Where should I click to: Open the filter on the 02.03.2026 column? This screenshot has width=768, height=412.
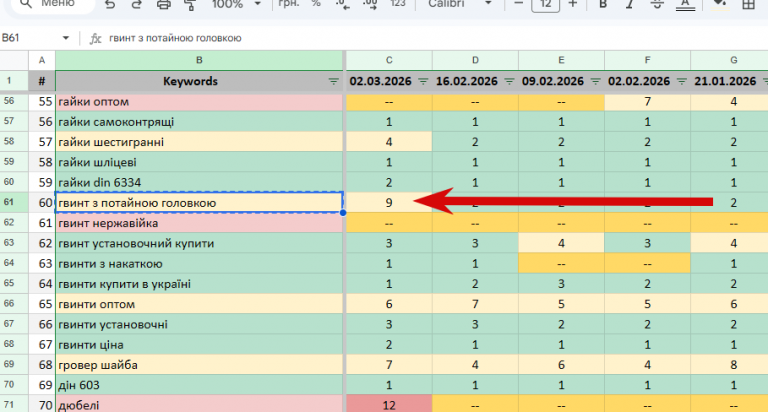click(423, 81)
